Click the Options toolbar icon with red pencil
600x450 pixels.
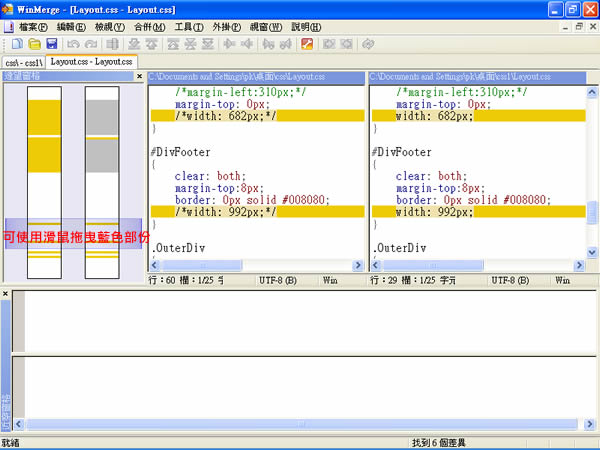(307, 44)
